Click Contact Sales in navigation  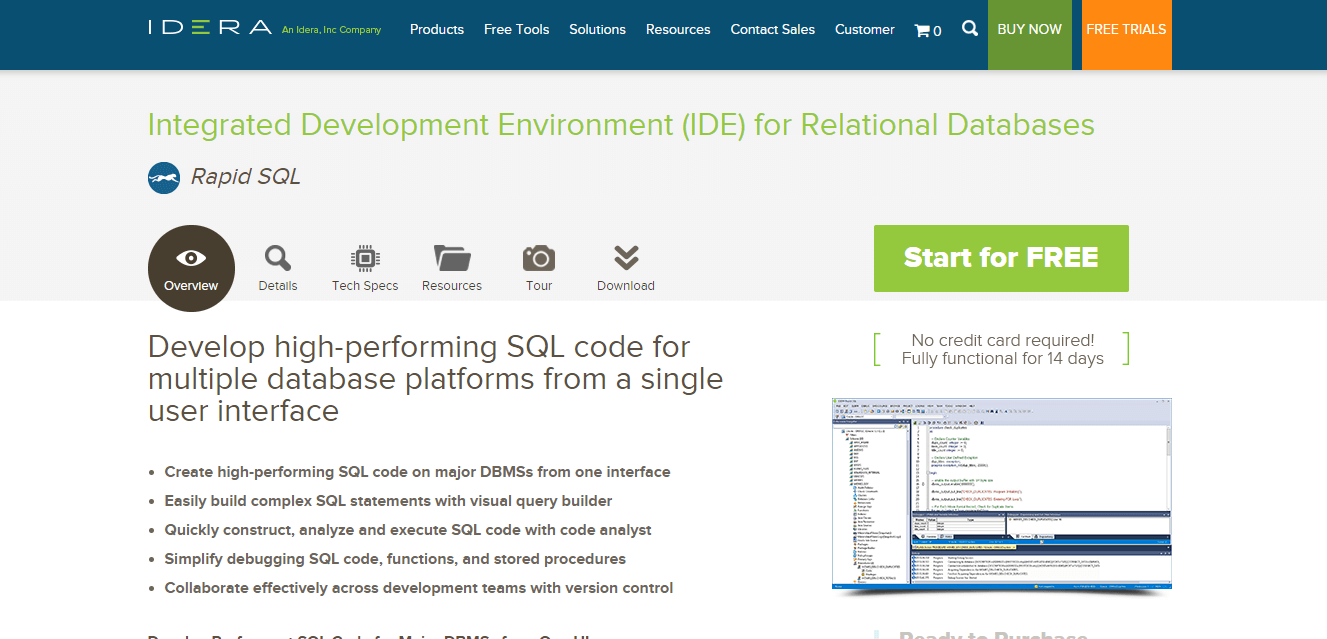[x=773, y=29]
